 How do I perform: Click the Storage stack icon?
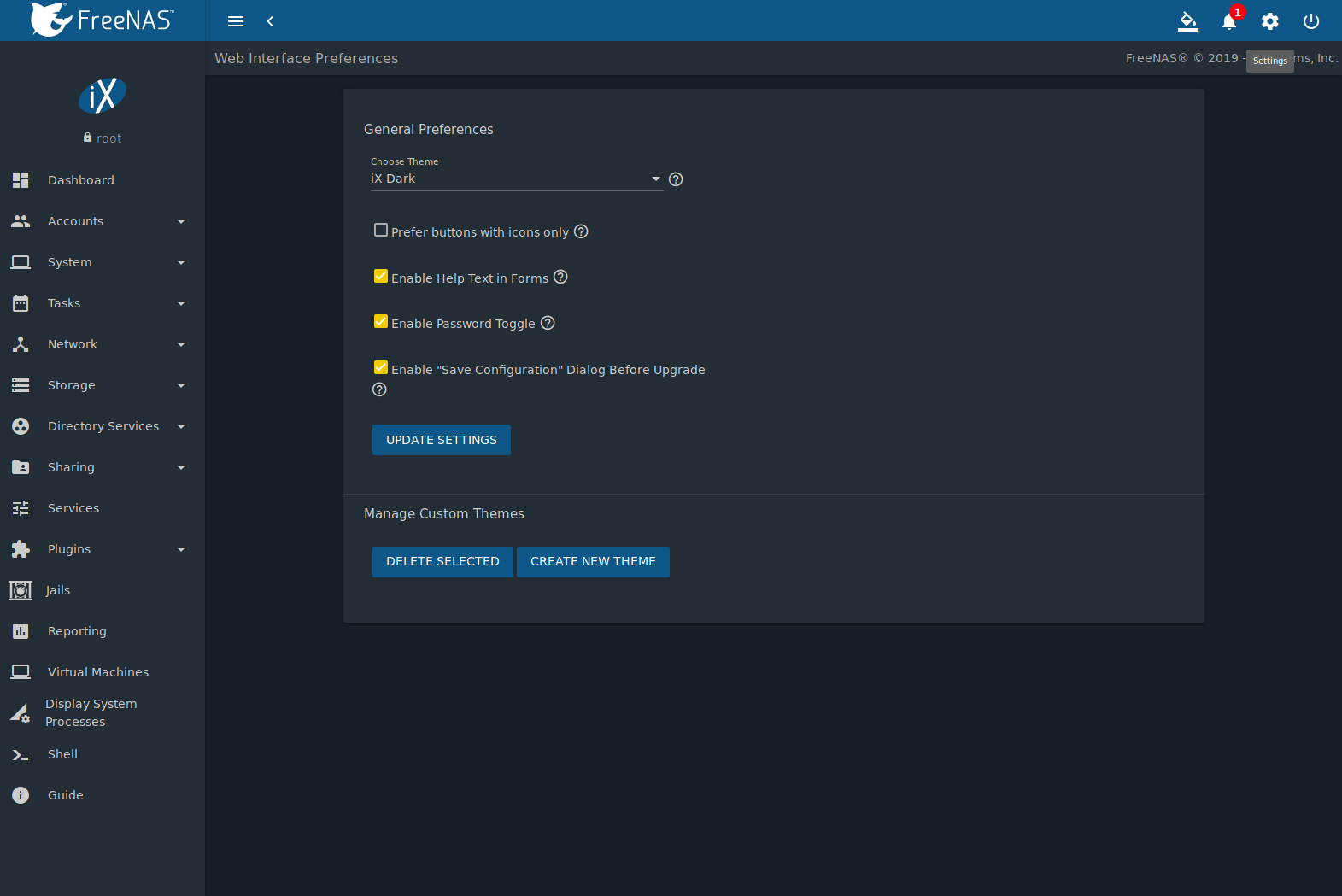[x=21, y=385]
